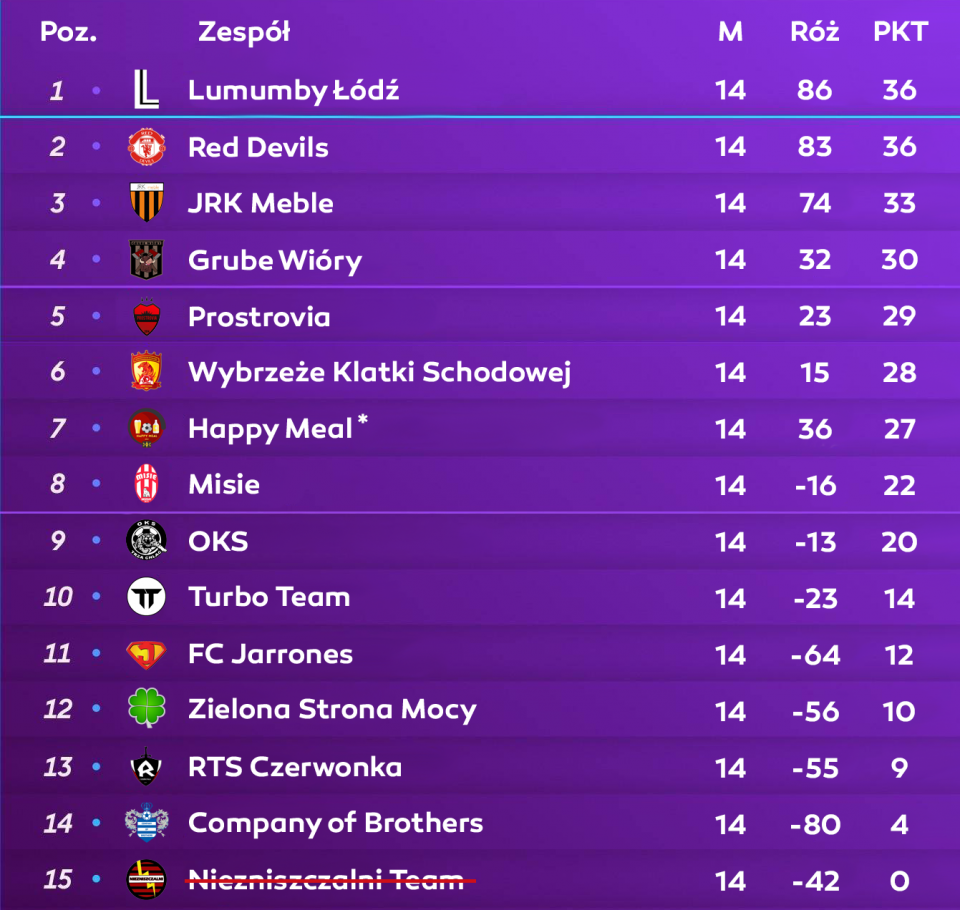This screenshot has height=910, width=960.
Task: Open the Misie team name link
Action: pyautogui.click(x=224, y=485)
